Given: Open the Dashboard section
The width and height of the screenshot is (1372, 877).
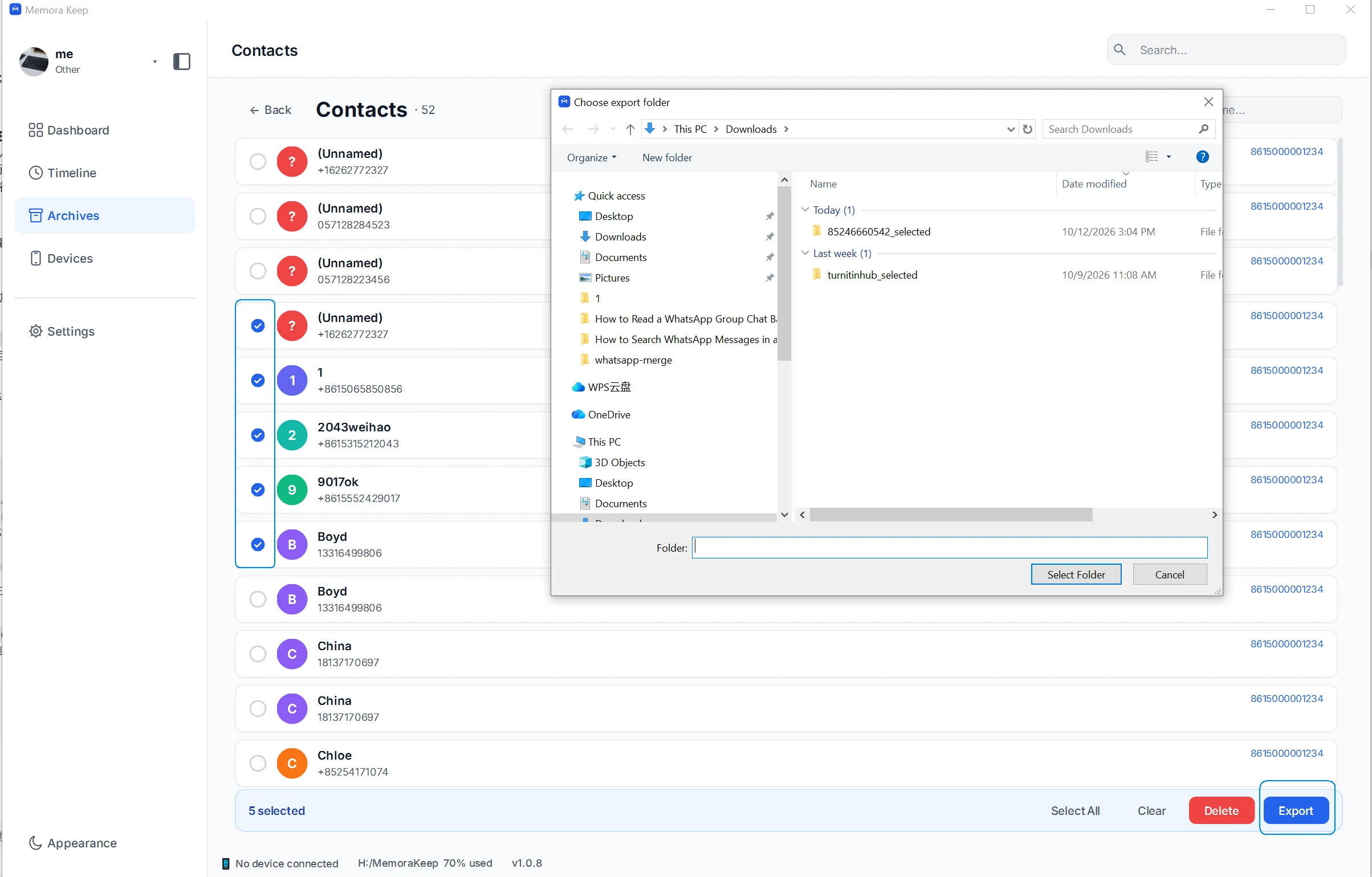Looking at the screenshot, I should 69,130.
